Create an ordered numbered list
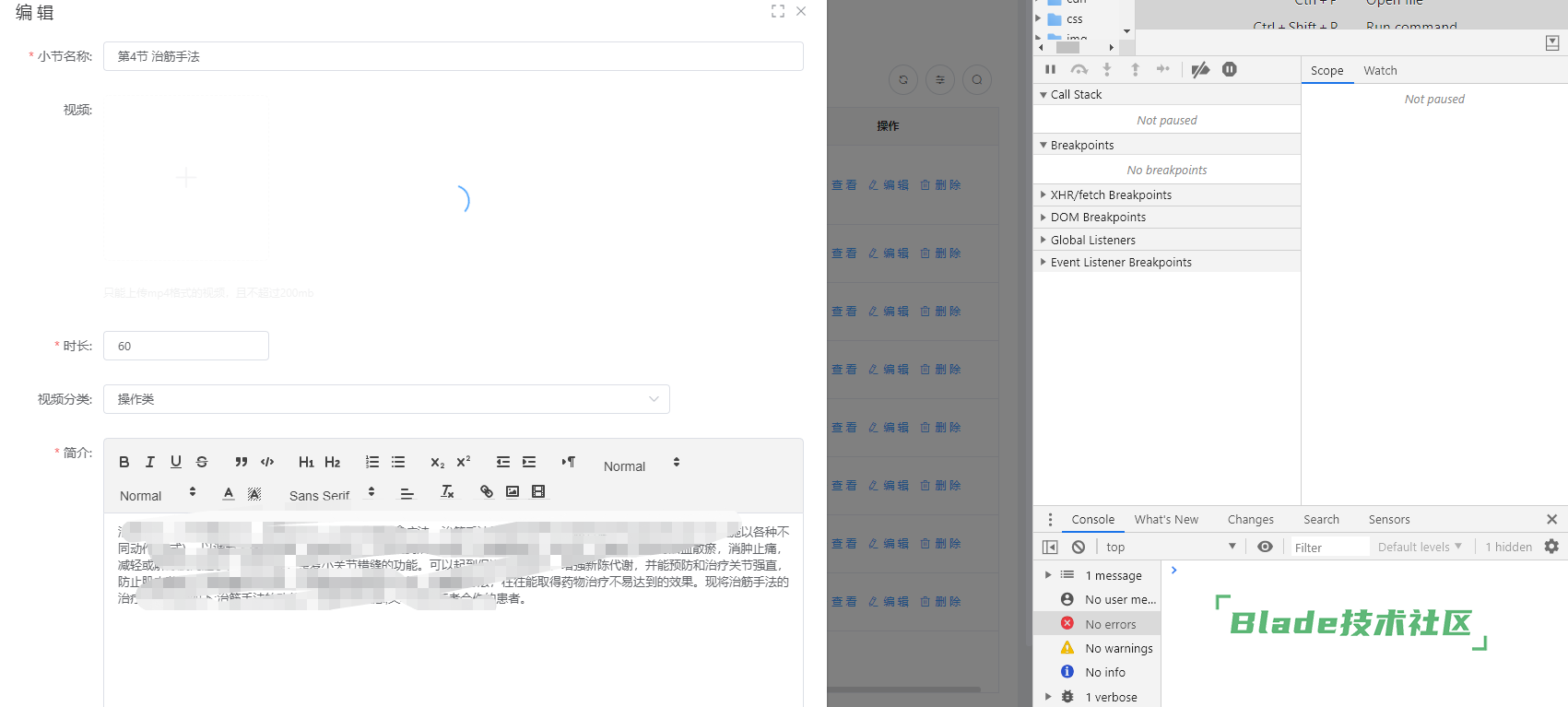 coord(372,462)
